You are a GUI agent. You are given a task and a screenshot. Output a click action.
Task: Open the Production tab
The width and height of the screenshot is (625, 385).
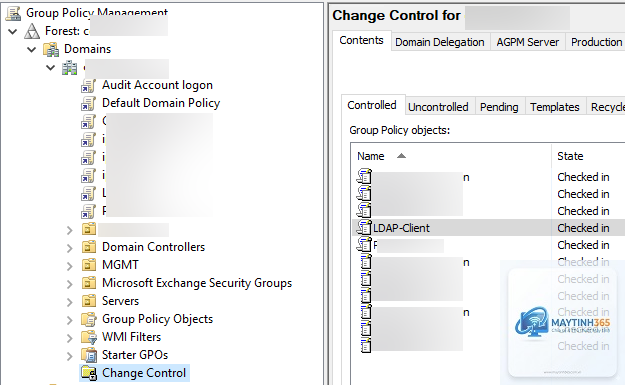pyautogui.click(x=596, y=42)
